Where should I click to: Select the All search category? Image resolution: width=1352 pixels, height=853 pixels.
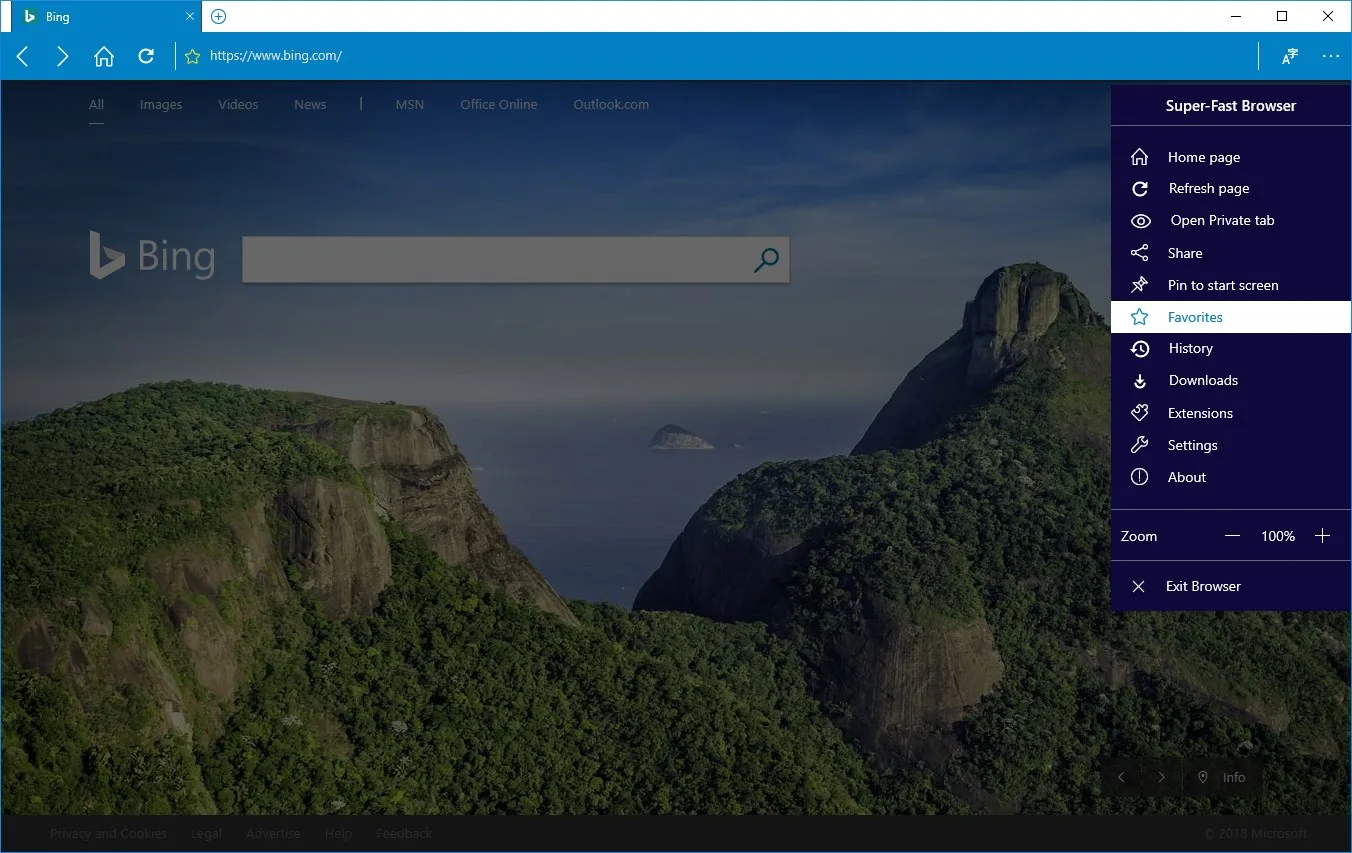[x=96, y=104]
